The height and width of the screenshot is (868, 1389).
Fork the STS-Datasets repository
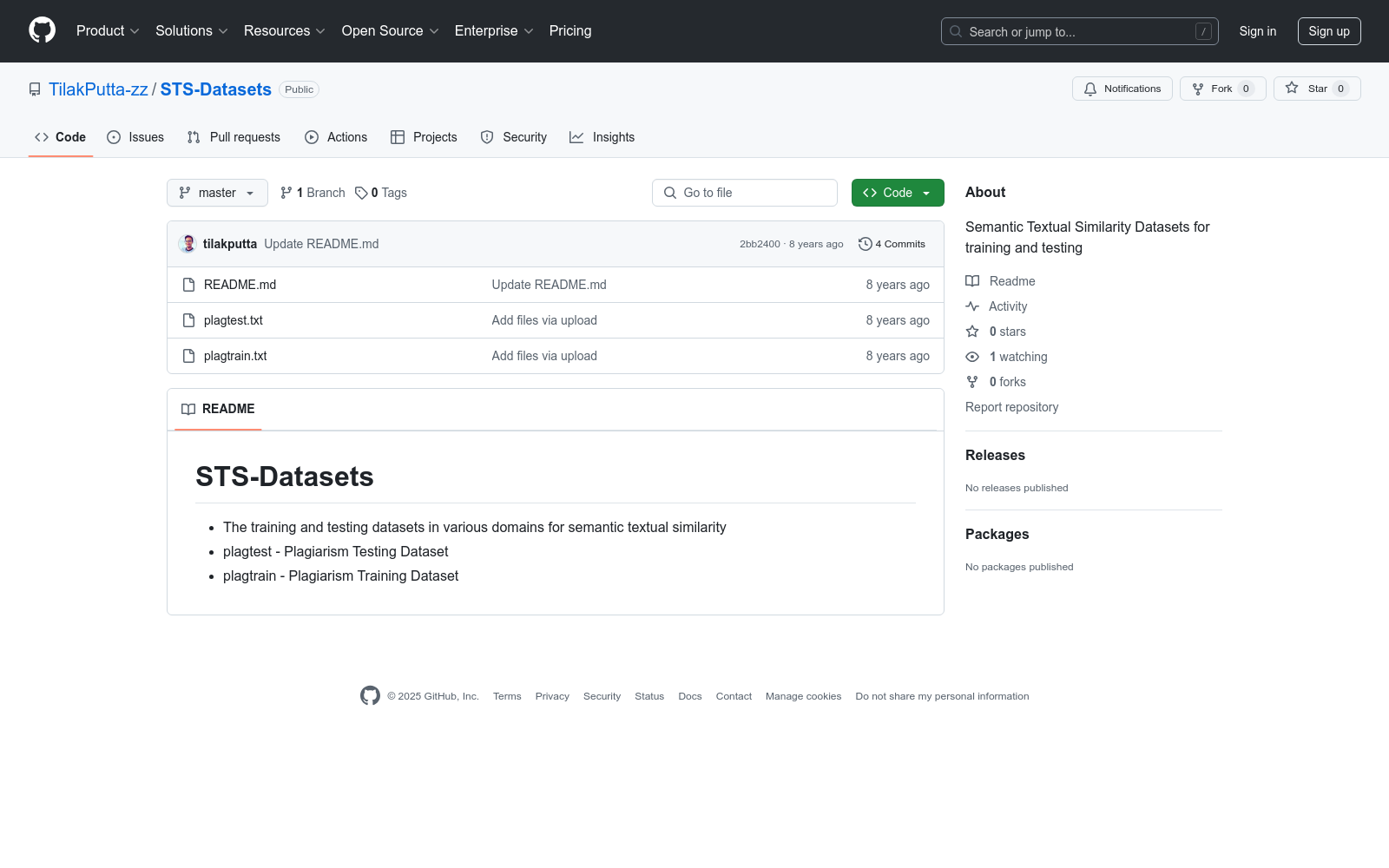point(1223,89)
